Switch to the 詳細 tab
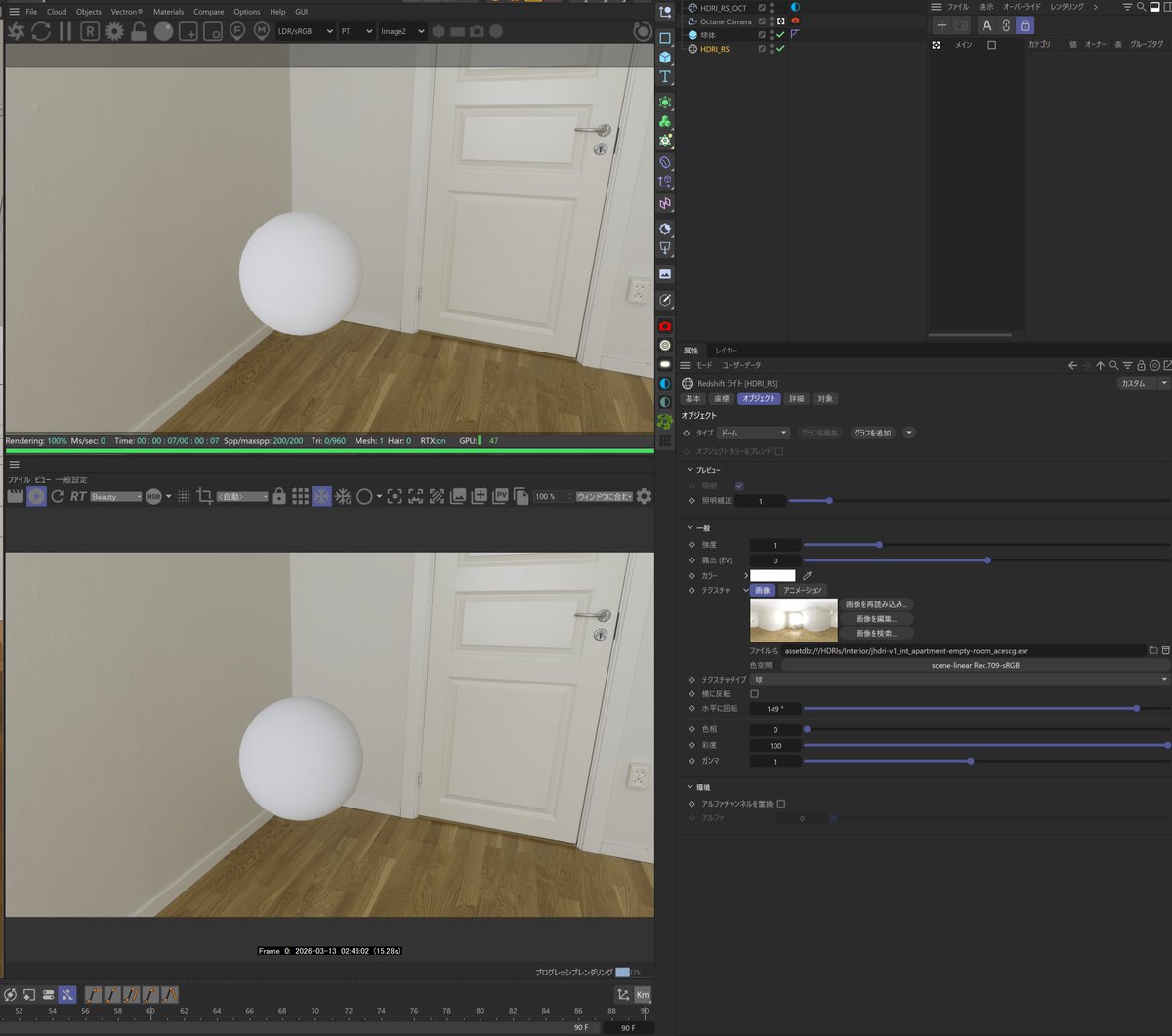This screenshot has width=1172, height=1036. tap(797, 399)
